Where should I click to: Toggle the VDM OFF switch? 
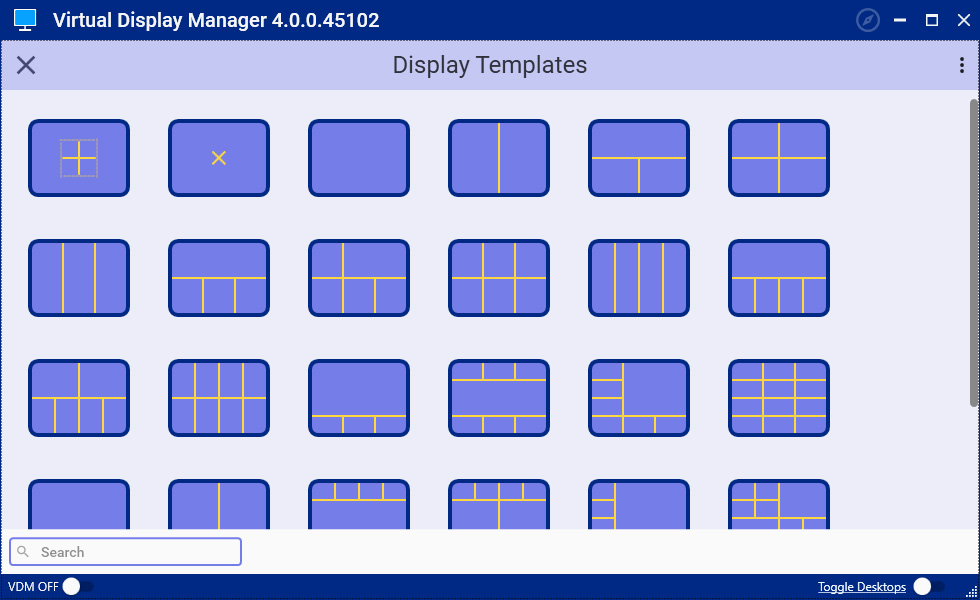[77, 587]
